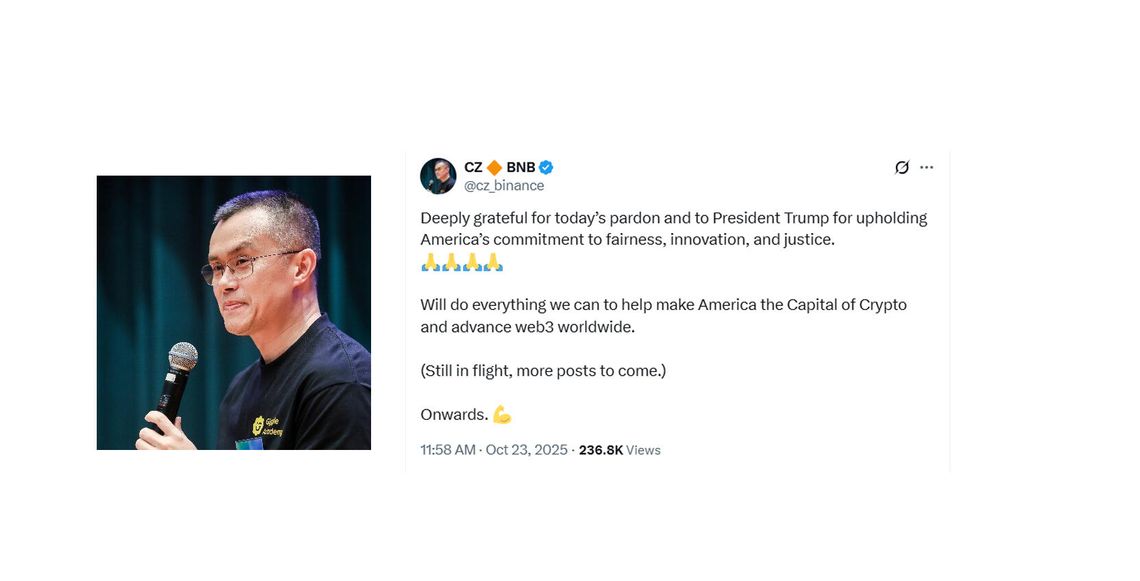The width and height of the screenshot is (1140, 581).
Task: Click the Oct 23, 2025 timestamp
Action: [x=527, y=449]
